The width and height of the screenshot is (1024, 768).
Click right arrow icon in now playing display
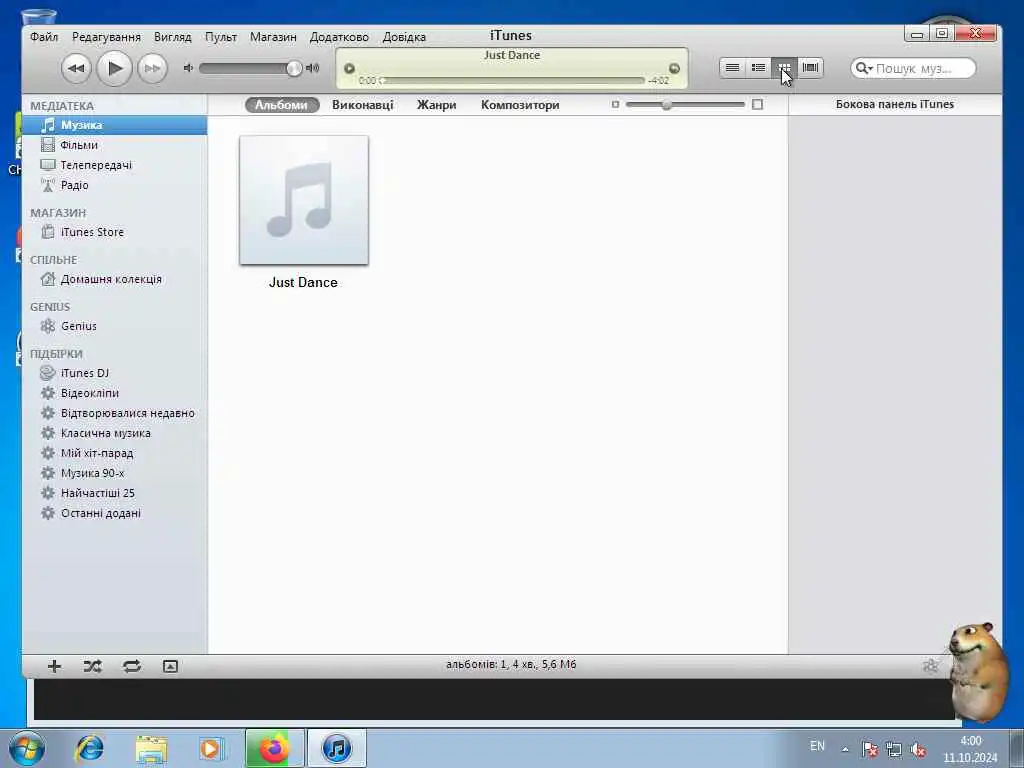(675, 68)
